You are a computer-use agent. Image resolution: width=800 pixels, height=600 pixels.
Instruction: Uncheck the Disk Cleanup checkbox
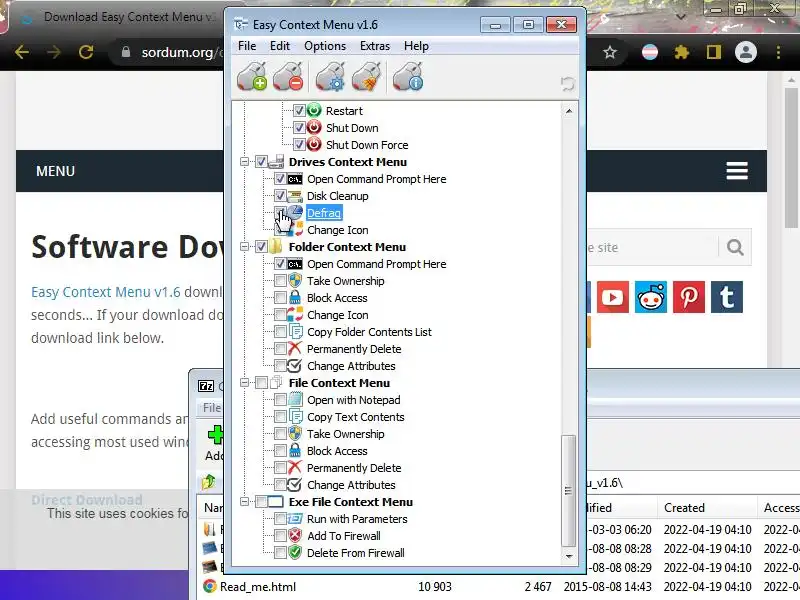tap(280, 196)
